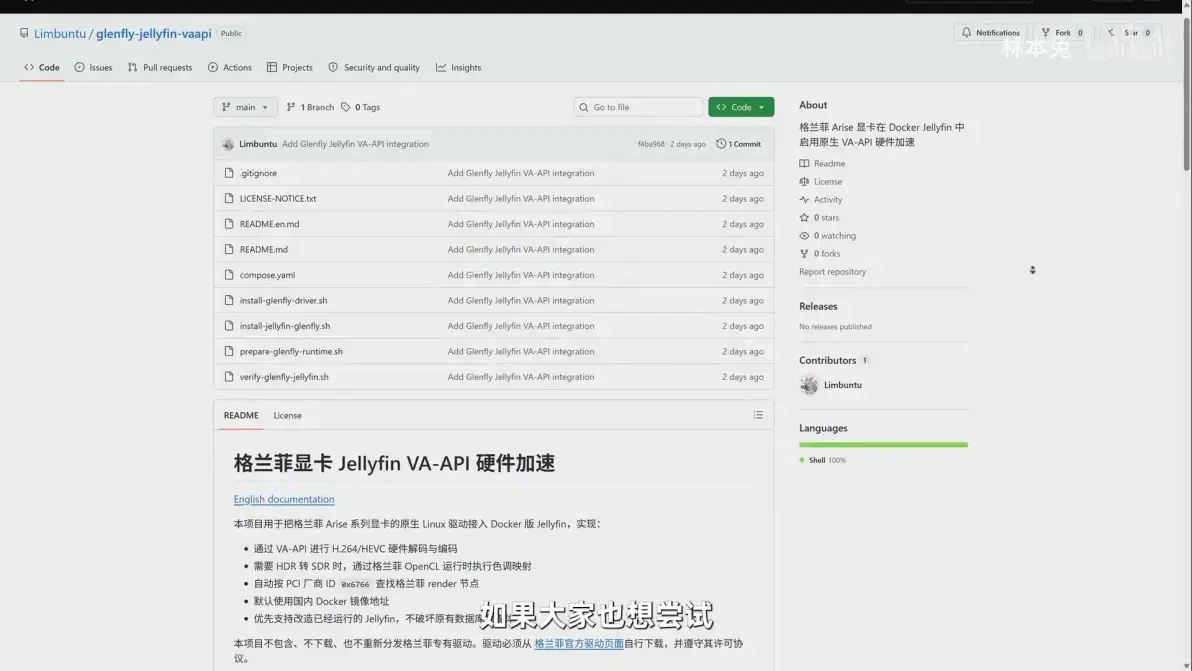View 0 watching in About

click(827, 236)
